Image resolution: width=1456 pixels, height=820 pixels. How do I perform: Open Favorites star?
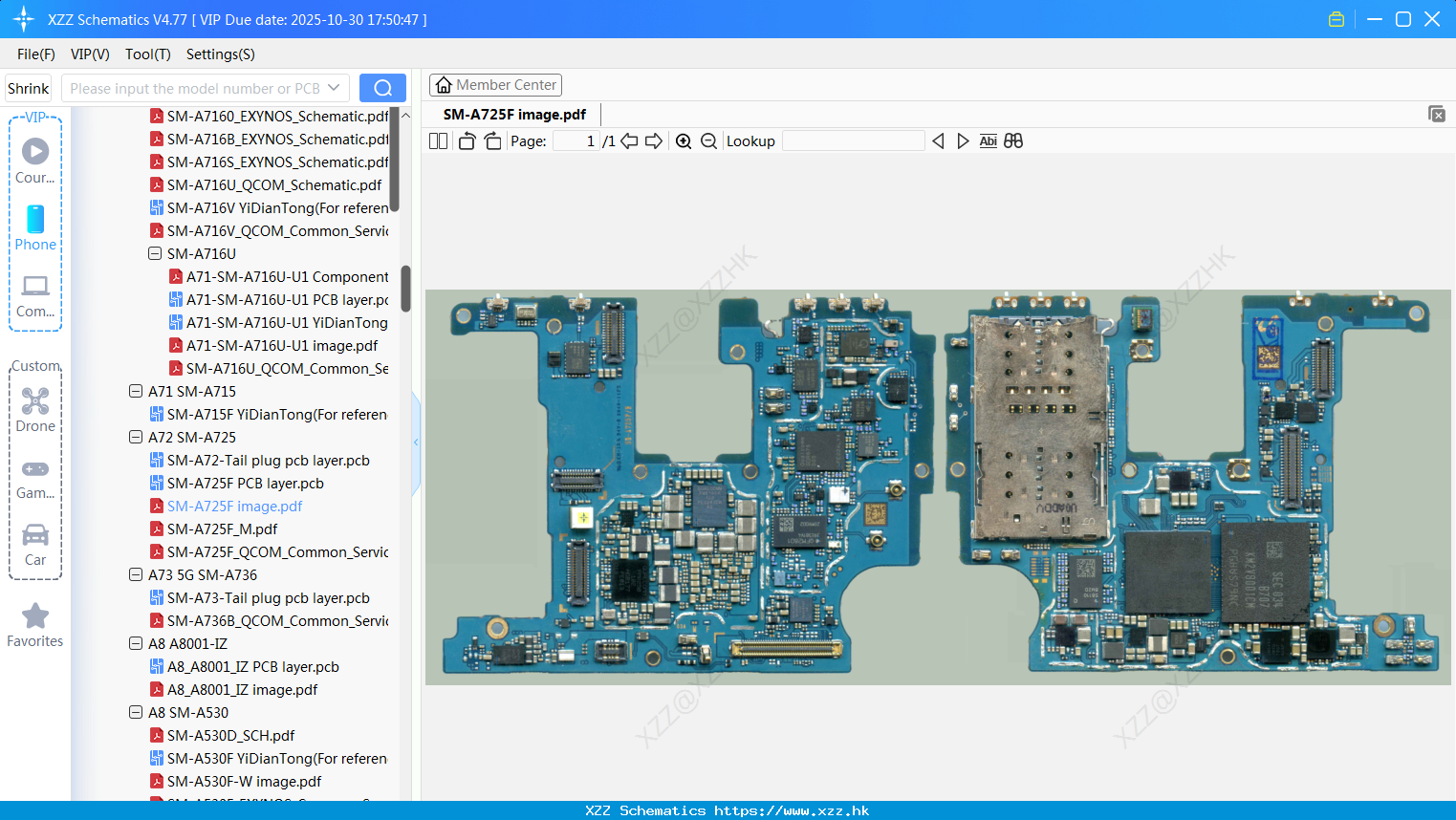click(x=35, y=625)
